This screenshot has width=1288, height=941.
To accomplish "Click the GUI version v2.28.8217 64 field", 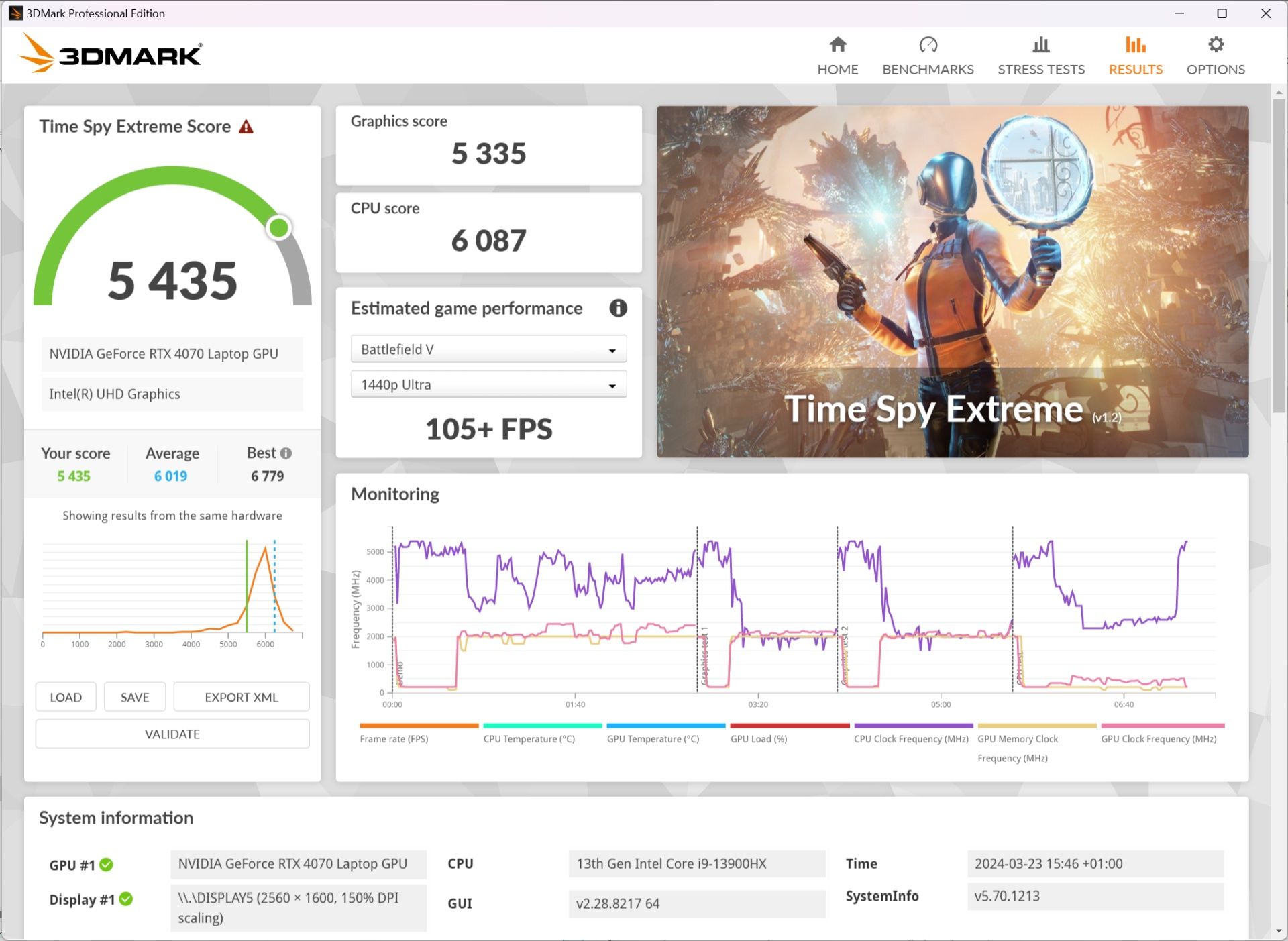I will tap(696, 903).
